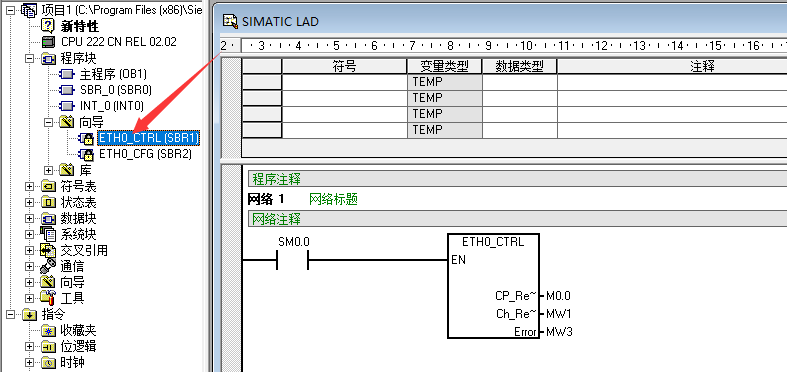Click the 项目1 project root icon
This screenshot has width=787, height=372.
coord(30,10)
